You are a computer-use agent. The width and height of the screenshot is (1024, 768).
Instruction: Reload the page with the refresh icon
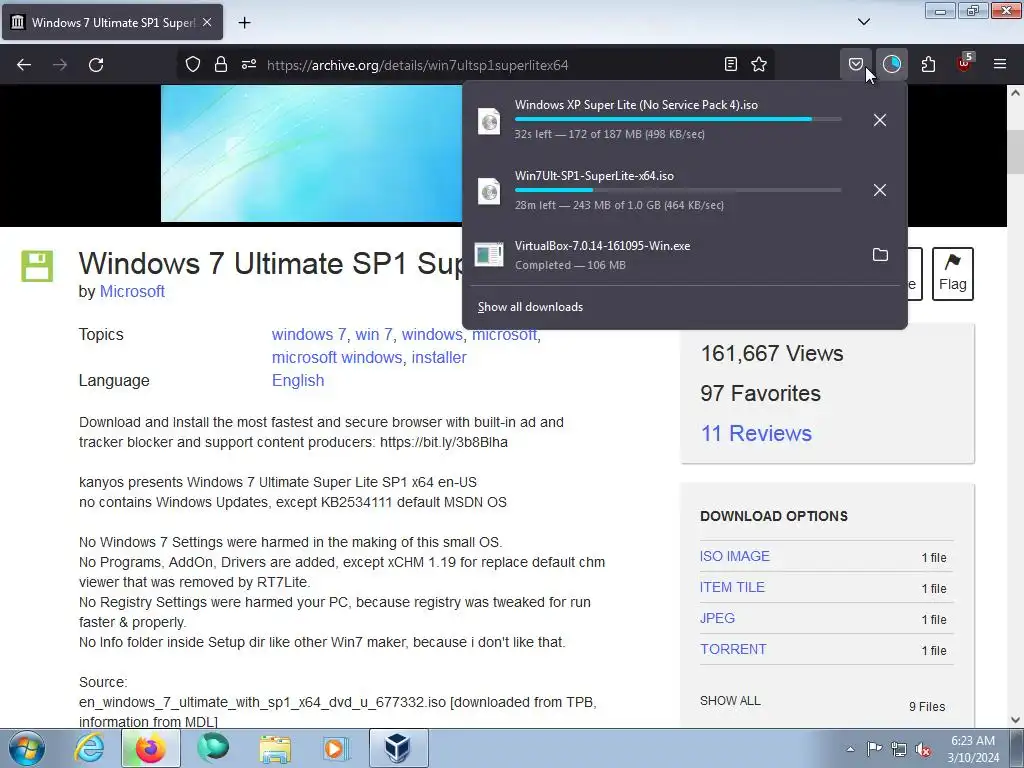tap(96, 65)
